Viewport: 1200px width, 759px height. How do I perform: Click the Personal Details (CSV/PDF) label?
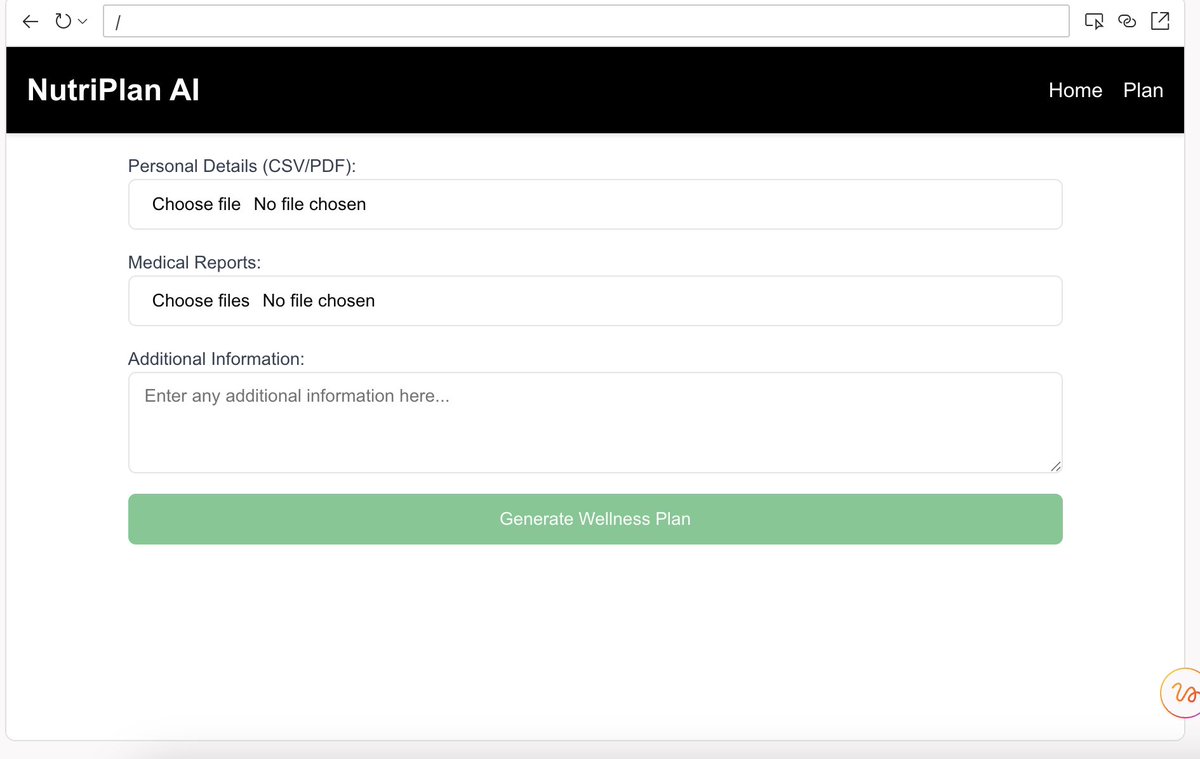click(242, 166)
